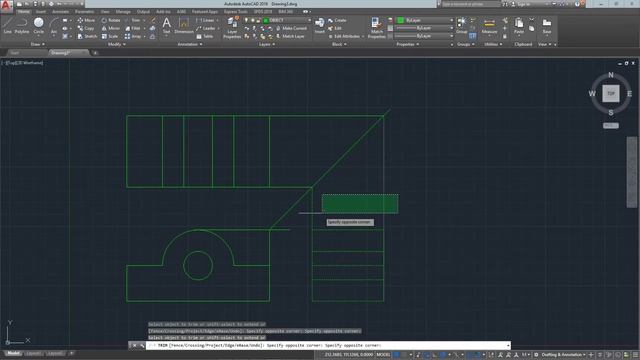The width and height of the screenshot is (640, 360).
Task: Activate the Mirror command
Action: (x=111, y=28)
